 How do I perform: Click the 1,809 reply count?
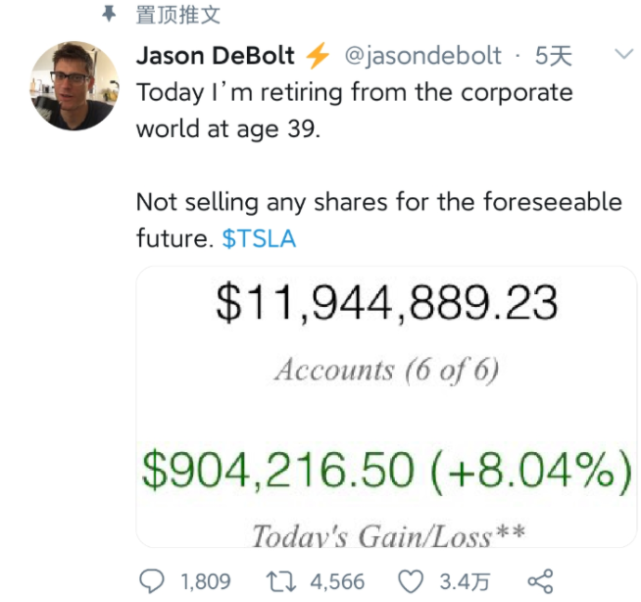click(204, 581)
